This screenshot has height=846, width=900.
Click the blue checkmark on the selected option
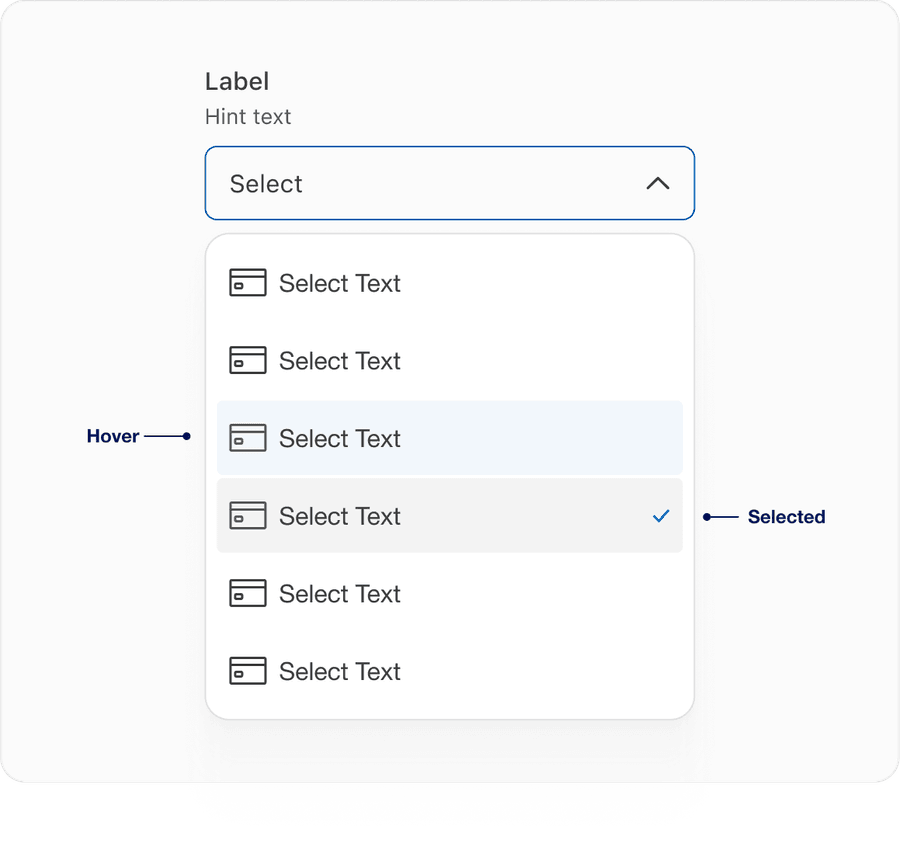(x=660, y=516)
